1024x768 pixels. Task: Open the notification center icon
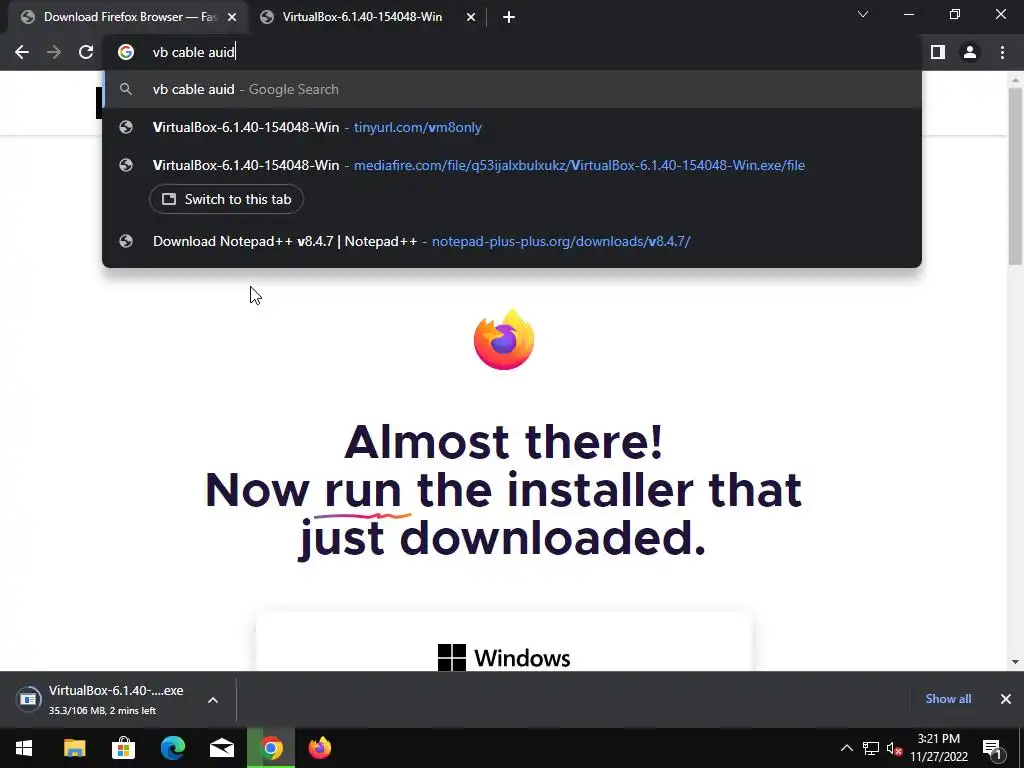tap(992, 748)
